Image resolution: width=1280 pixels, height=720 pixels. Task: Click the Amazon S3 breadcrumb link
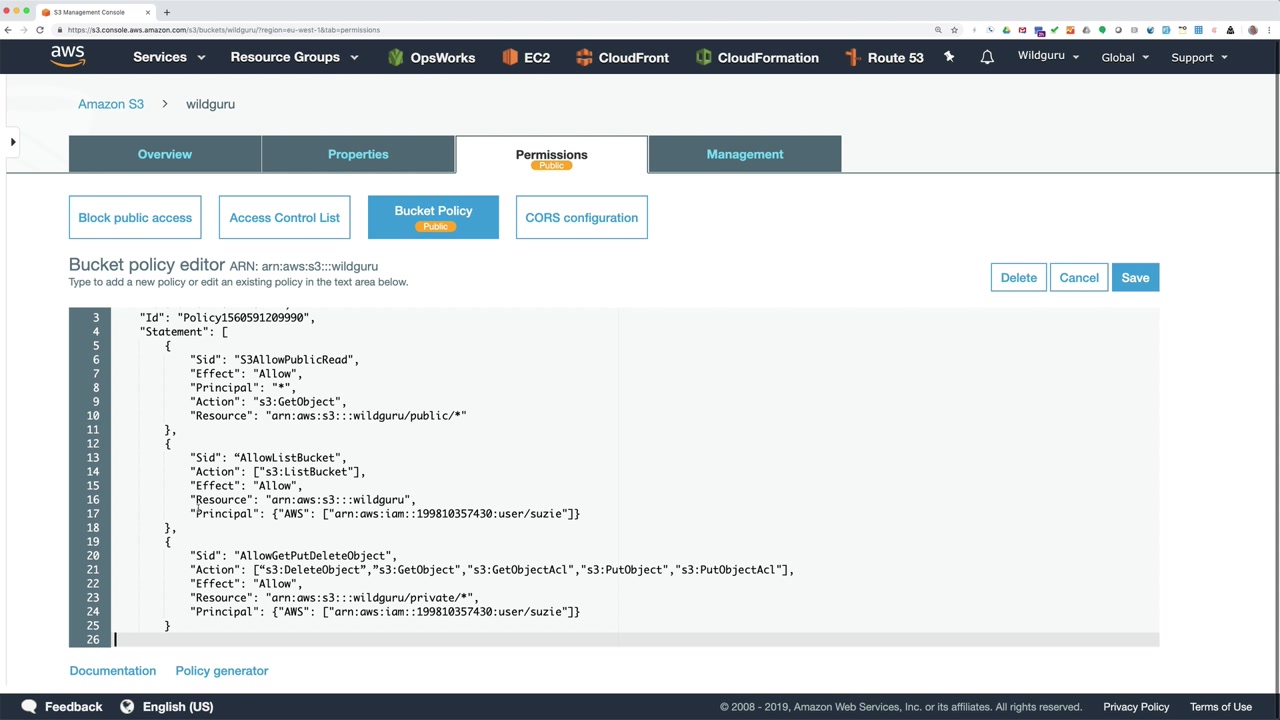click(111, 104)
